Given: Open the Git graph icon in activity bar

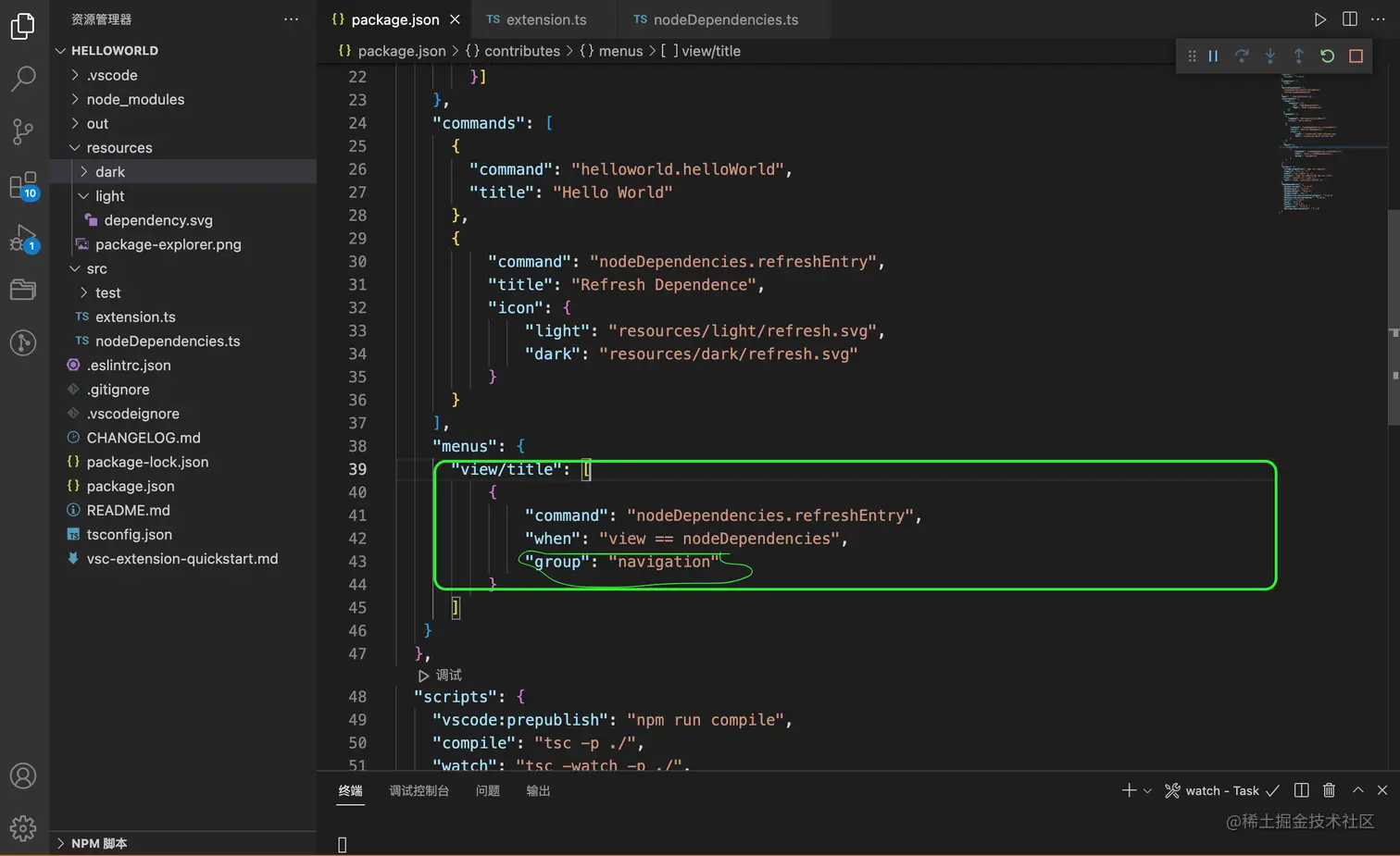Looking at the screenshot, I should pyautogui.click(x=23, y=343).
